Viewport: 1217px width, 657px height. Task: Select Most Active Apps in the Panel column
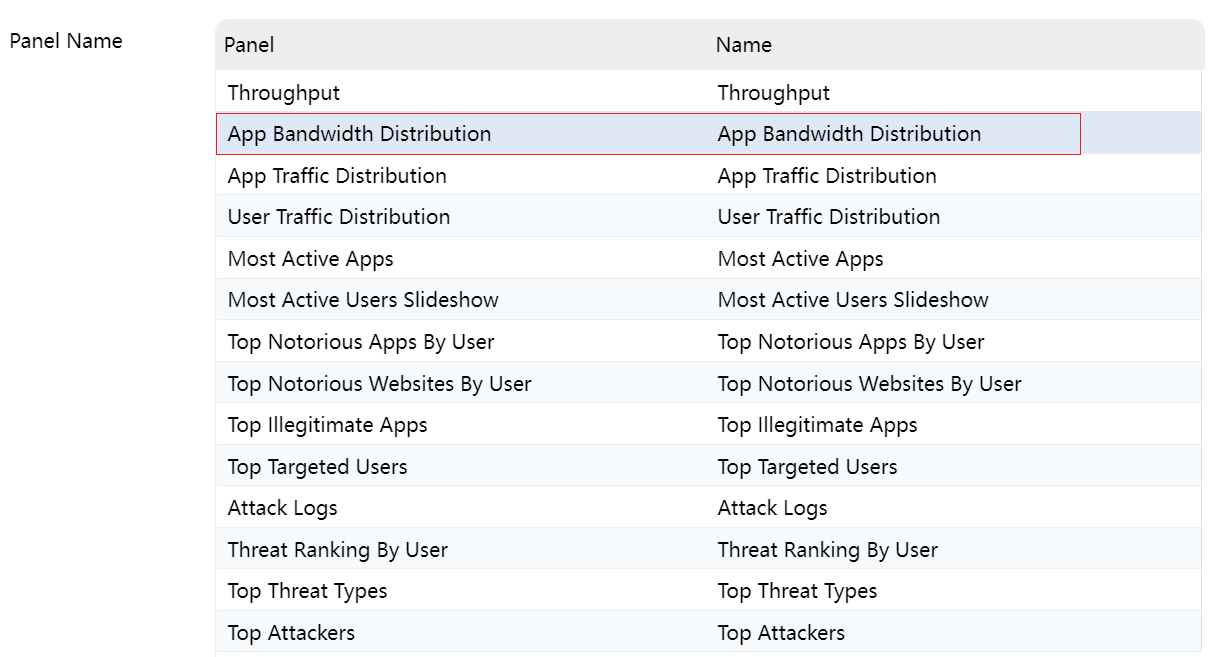coord(310,259)
